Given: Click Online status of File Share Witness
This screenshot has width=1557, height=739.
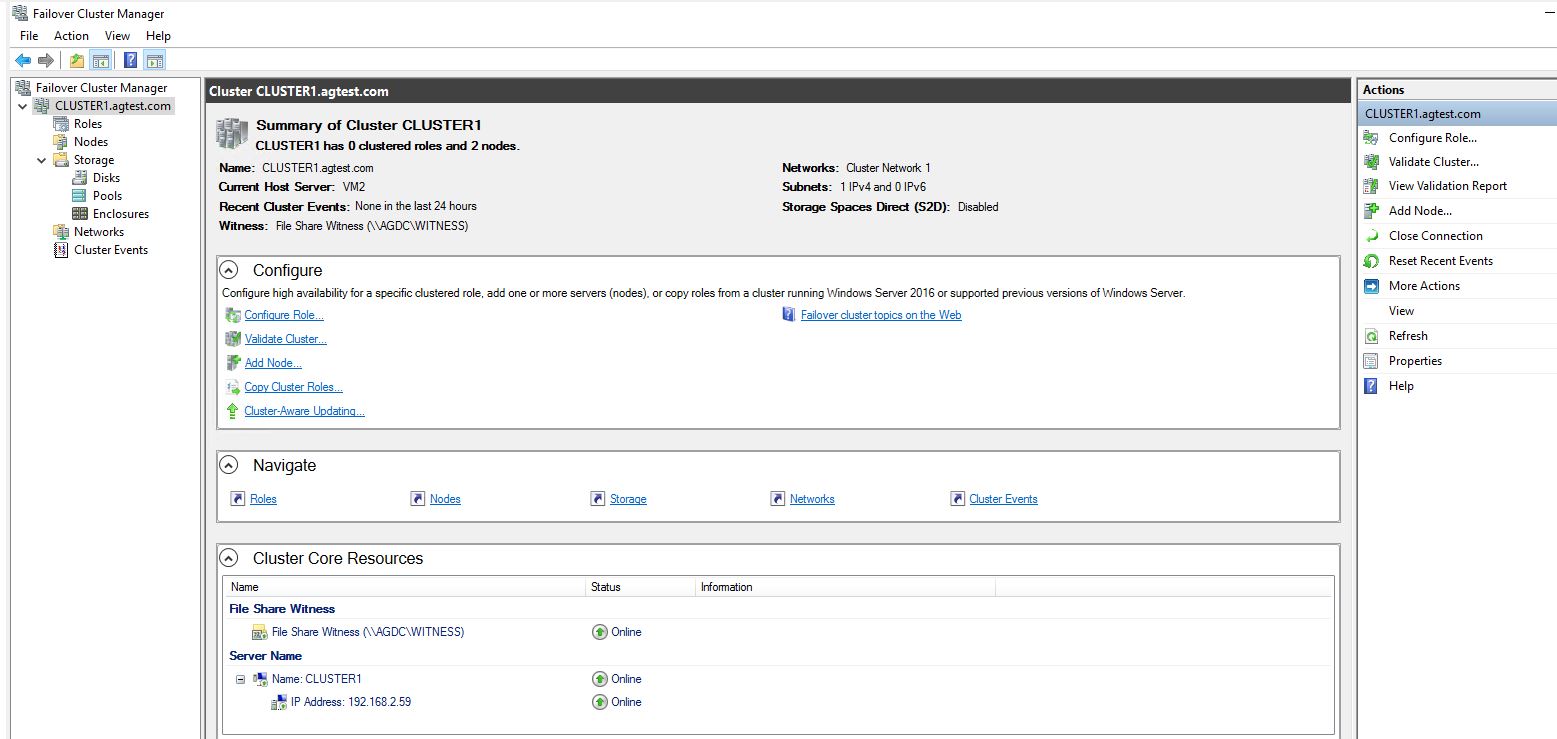Looking at the screenshot, I should pos(617,632).
